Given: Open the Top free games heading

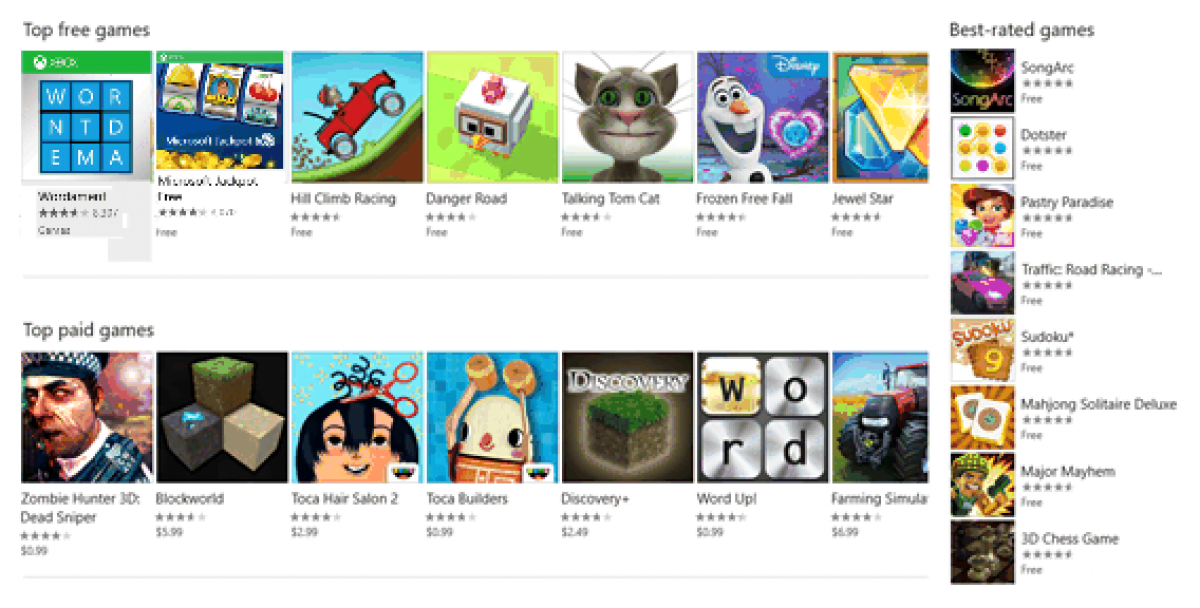Looking at the screenshot, I should pos(86,30).
